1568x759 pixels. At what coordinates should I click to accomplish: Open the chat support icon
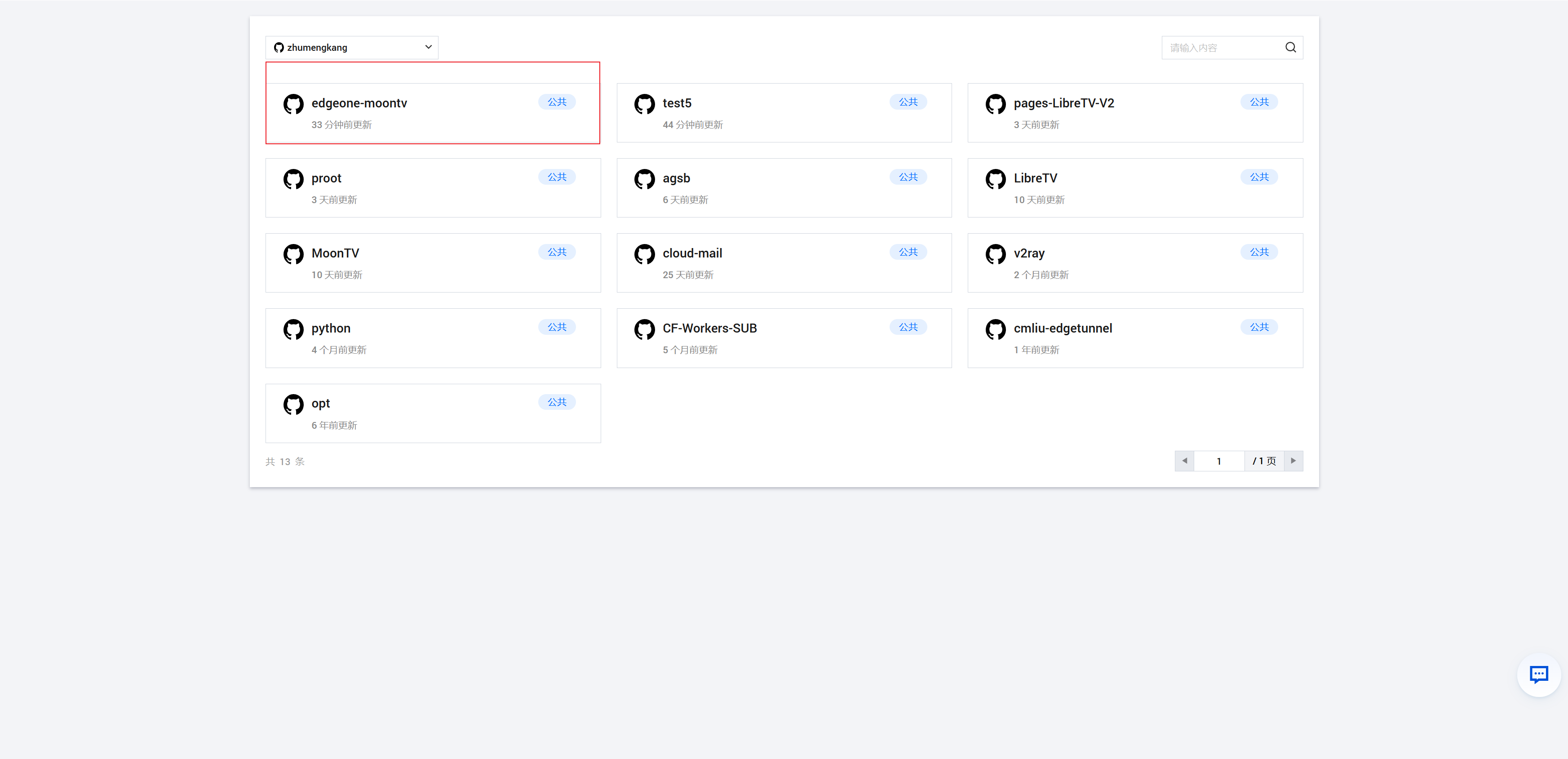1538,675
